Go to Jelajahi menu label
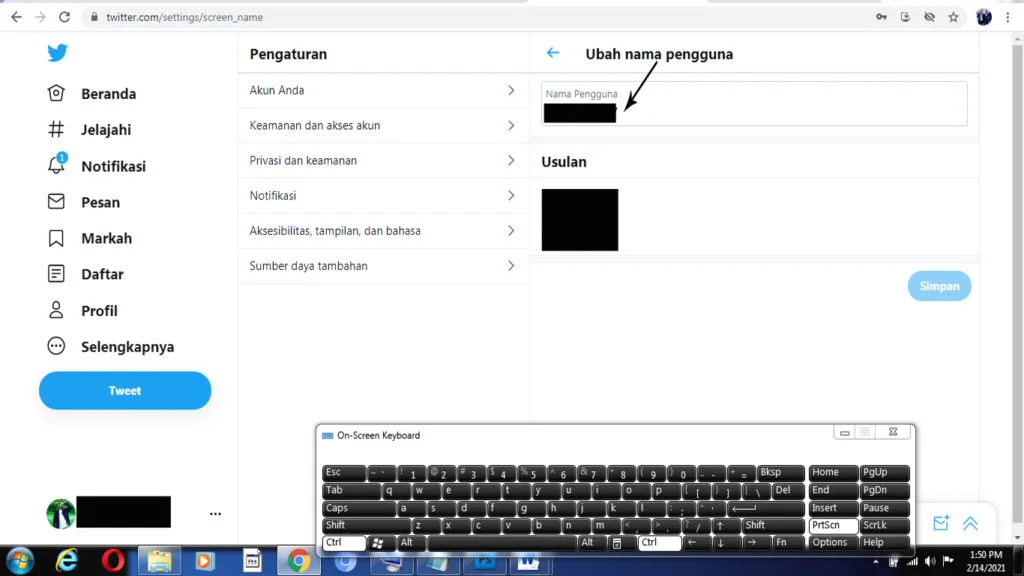The height and width of the screenshot is (576, 1024). (x=106, y=130)
